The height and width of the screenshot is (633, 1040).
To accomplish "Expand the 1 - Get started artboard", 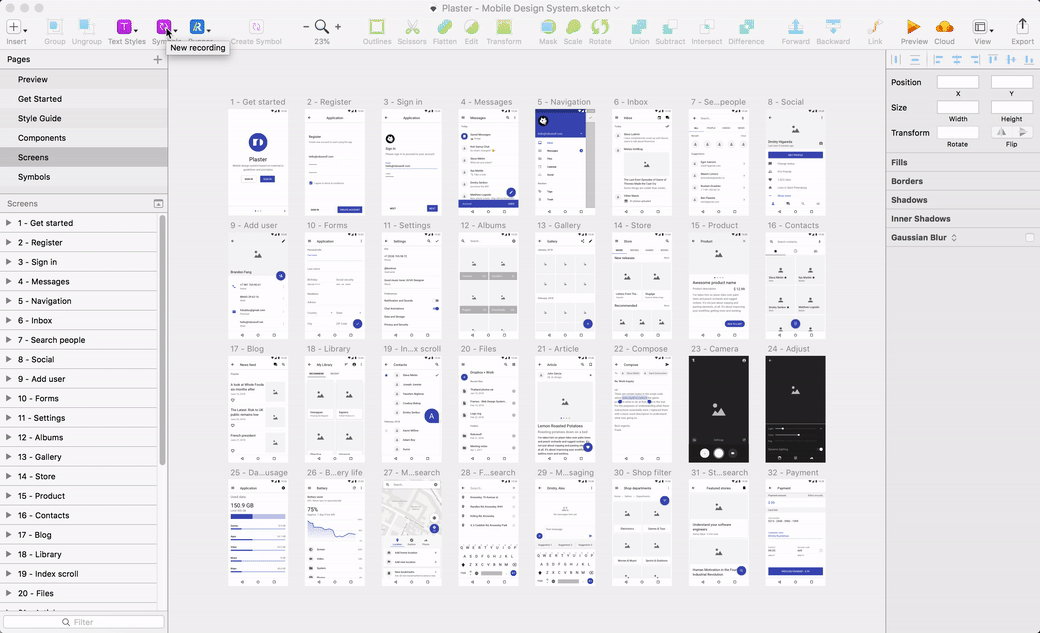I will click(x=9, y=223).
